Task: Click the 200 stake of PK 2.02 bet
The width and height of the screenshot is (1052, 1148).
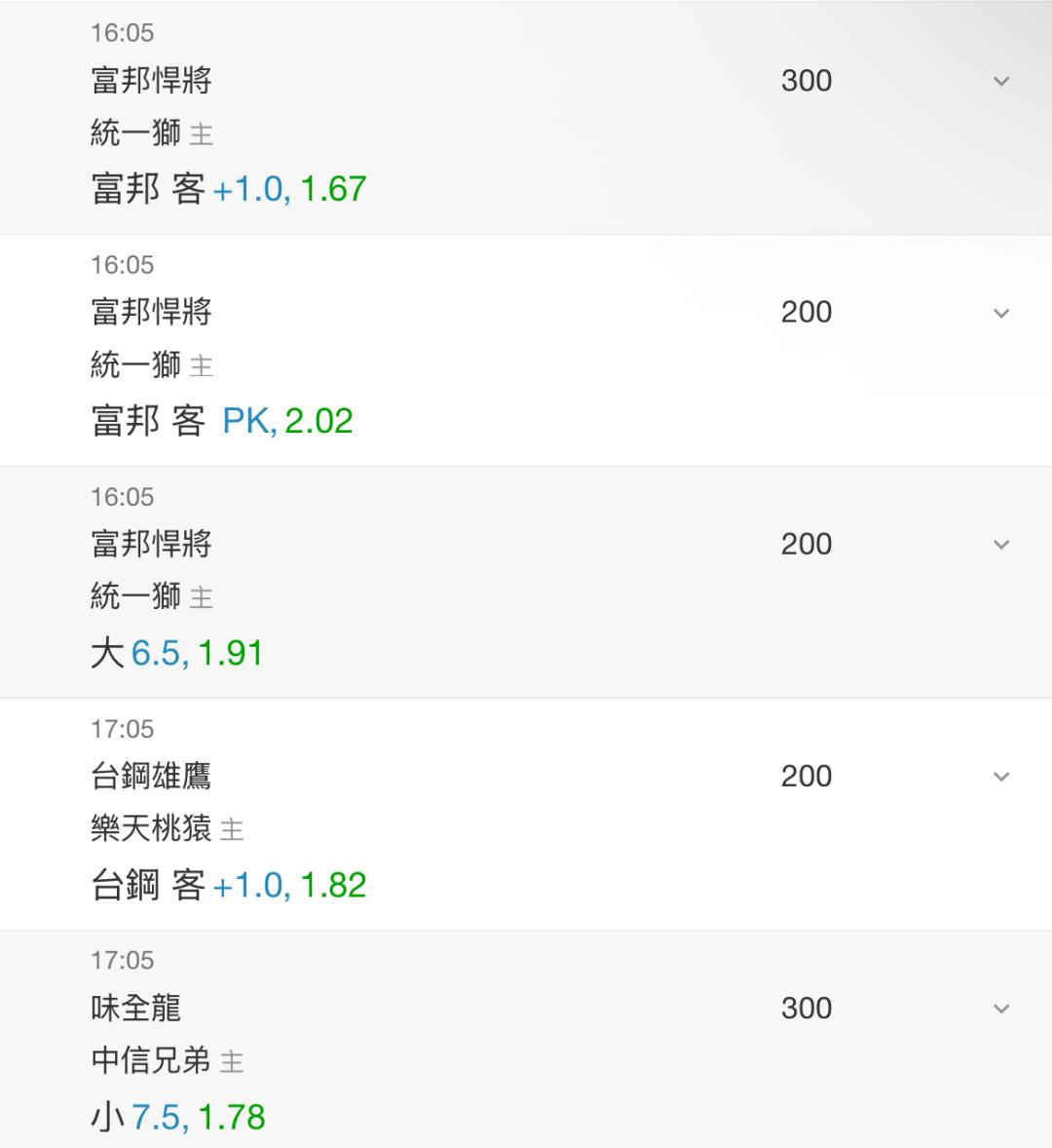Action: [807, 313]
